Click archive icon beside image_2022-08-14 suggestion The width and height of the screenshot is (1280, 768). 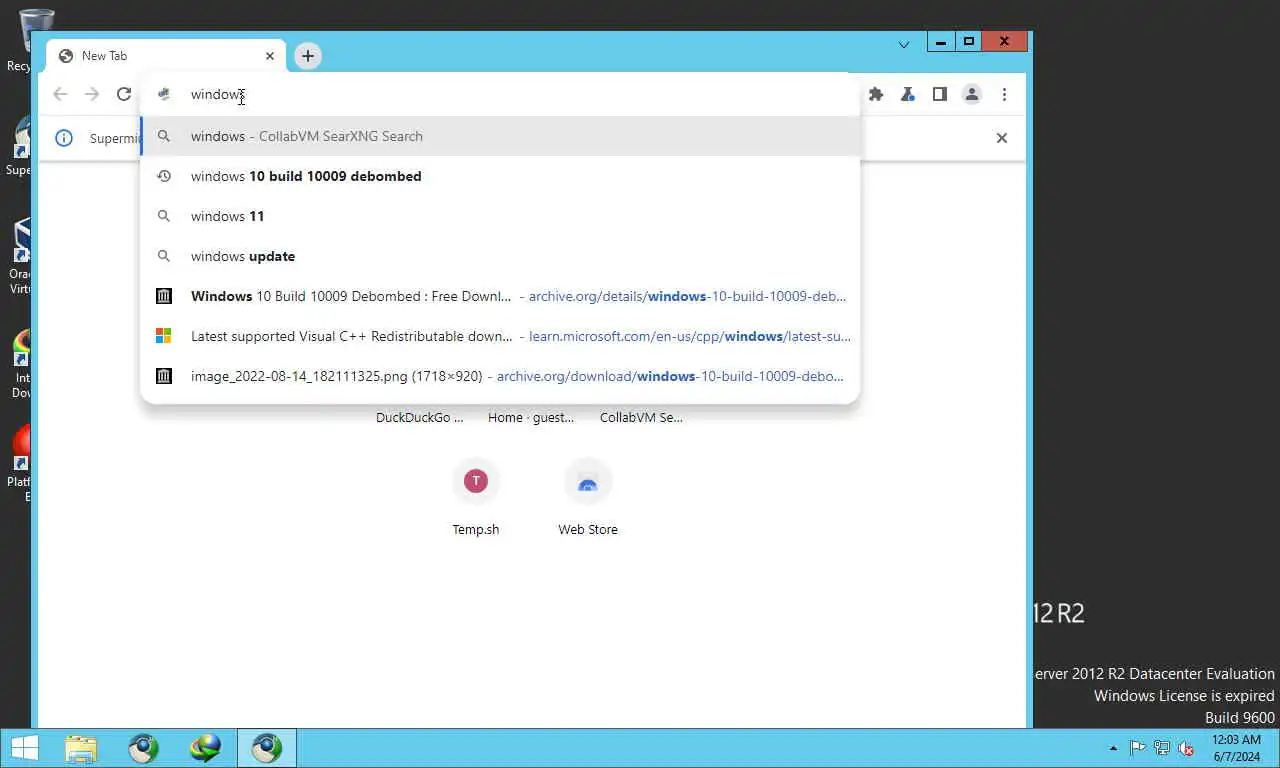[x=164, y=376]
